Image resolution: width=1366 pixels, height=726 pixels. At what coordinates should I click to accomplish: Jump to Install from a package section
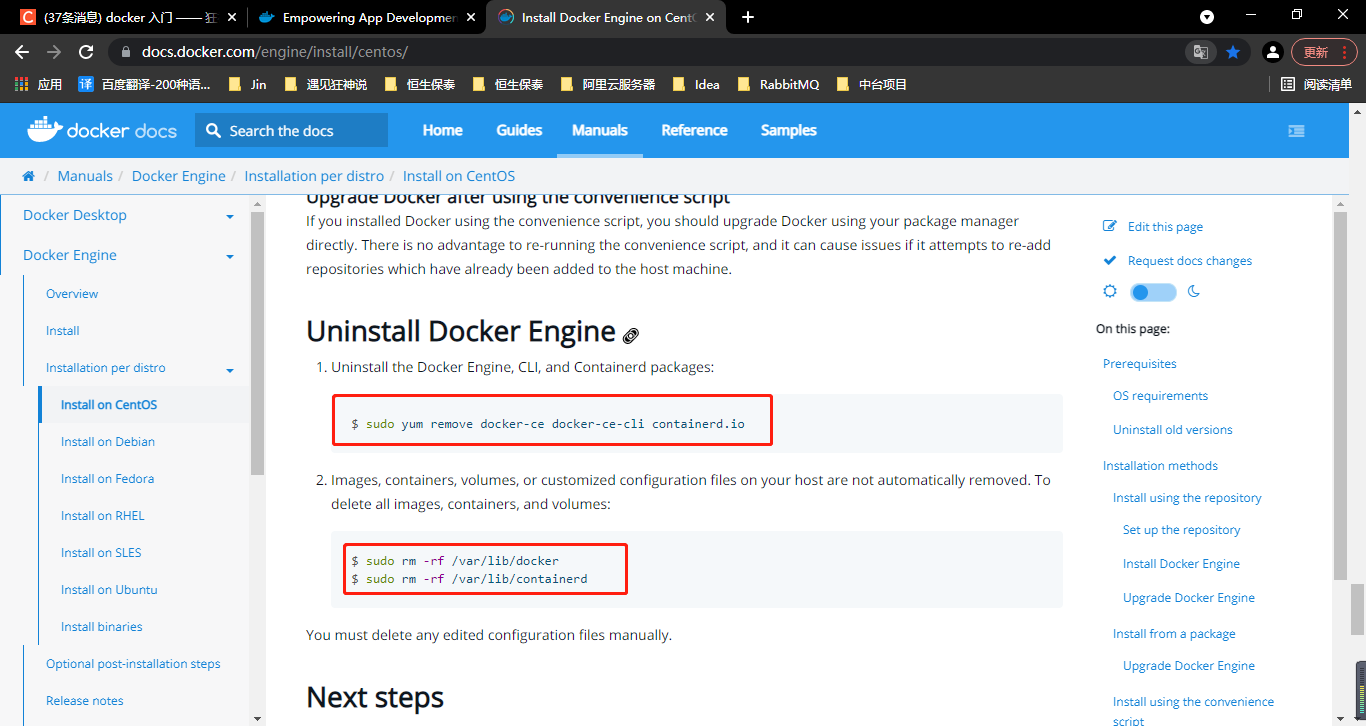click(1174, 634)
